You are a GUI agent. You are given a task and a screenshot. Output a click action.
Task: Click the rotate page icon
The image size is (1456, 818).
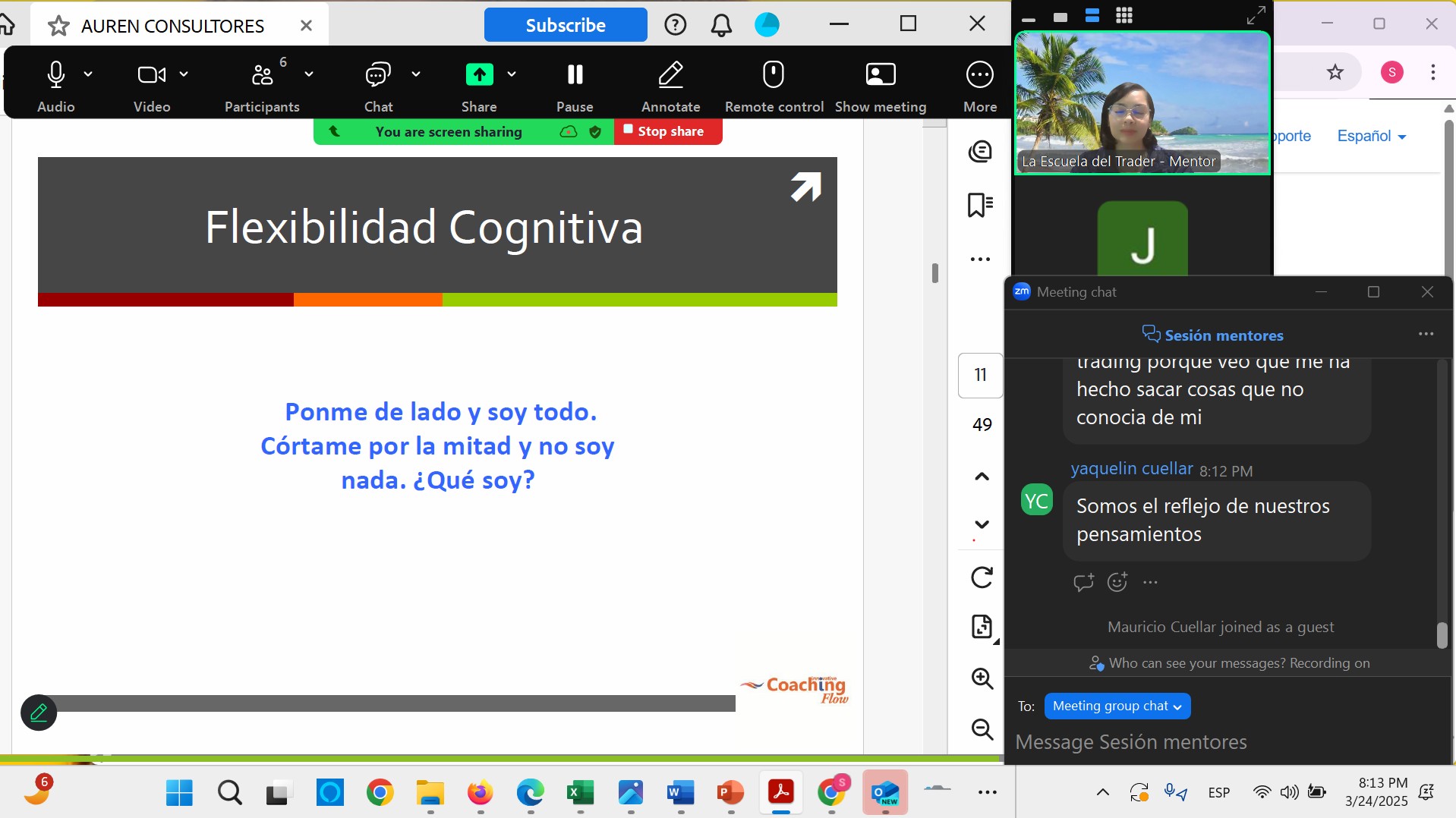tap(982, 577)
